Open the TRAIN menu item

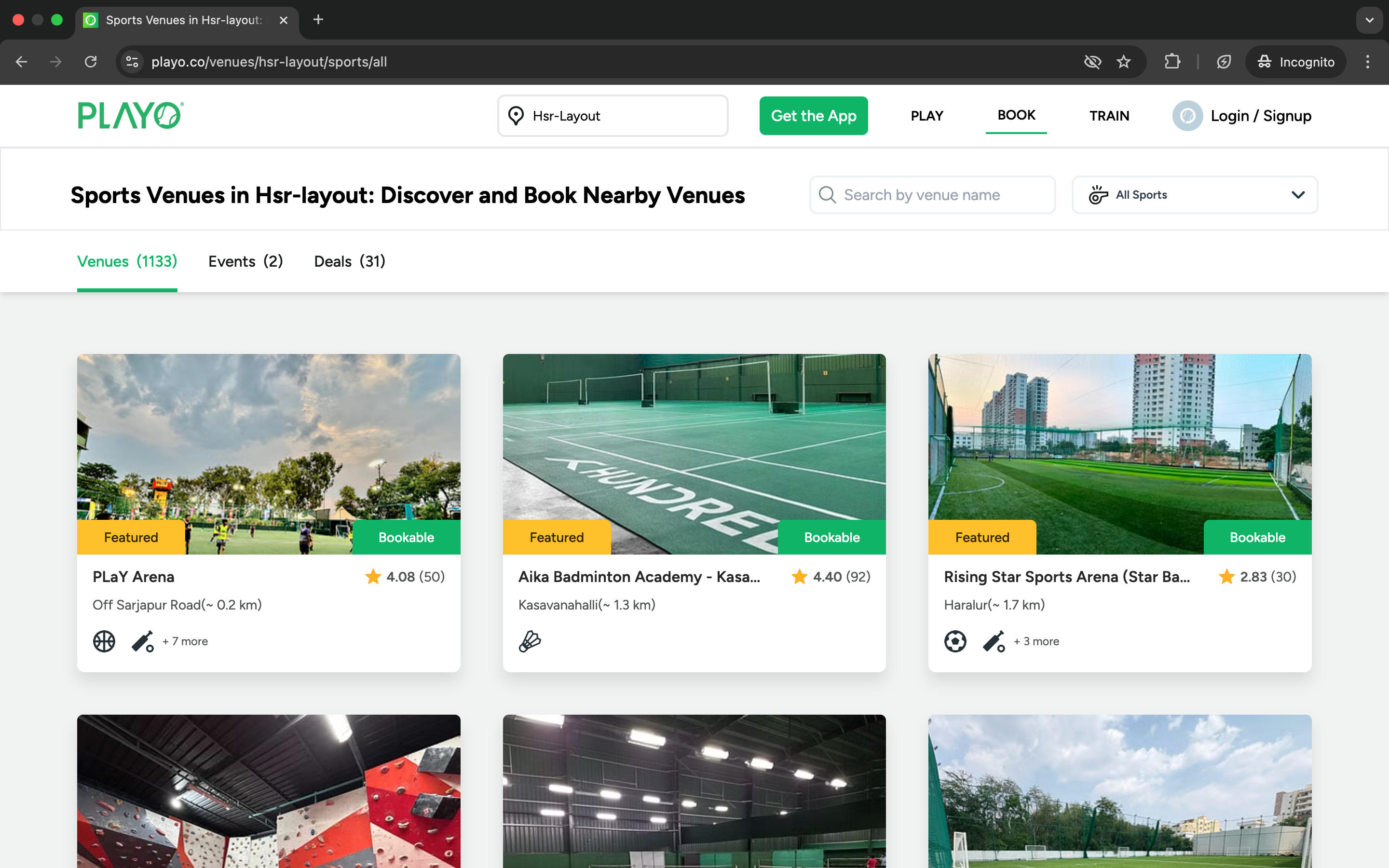[x=1109, y=116]
